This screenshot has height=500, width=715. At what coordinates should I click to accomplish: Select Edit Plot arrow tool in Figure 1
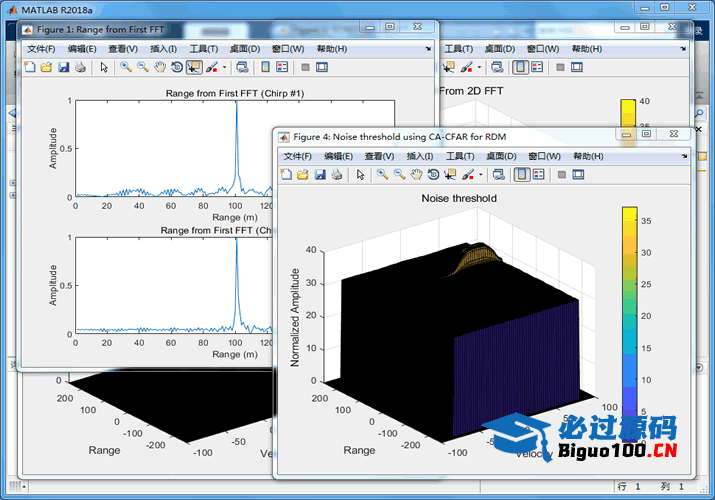pyautogui.click(x=104, y=67)
